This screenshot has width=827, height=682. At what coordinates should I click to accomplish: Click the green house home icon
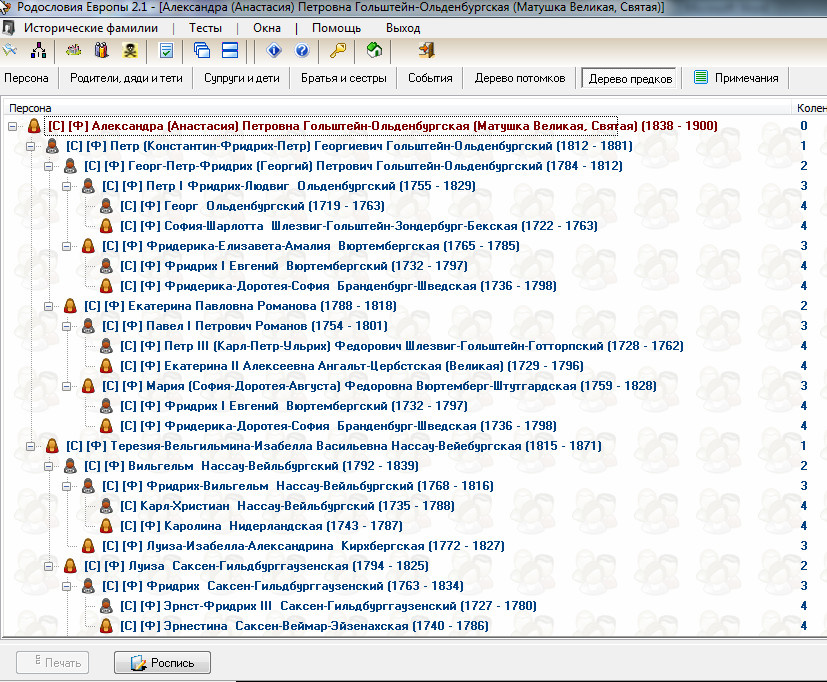tap(374, 51)
